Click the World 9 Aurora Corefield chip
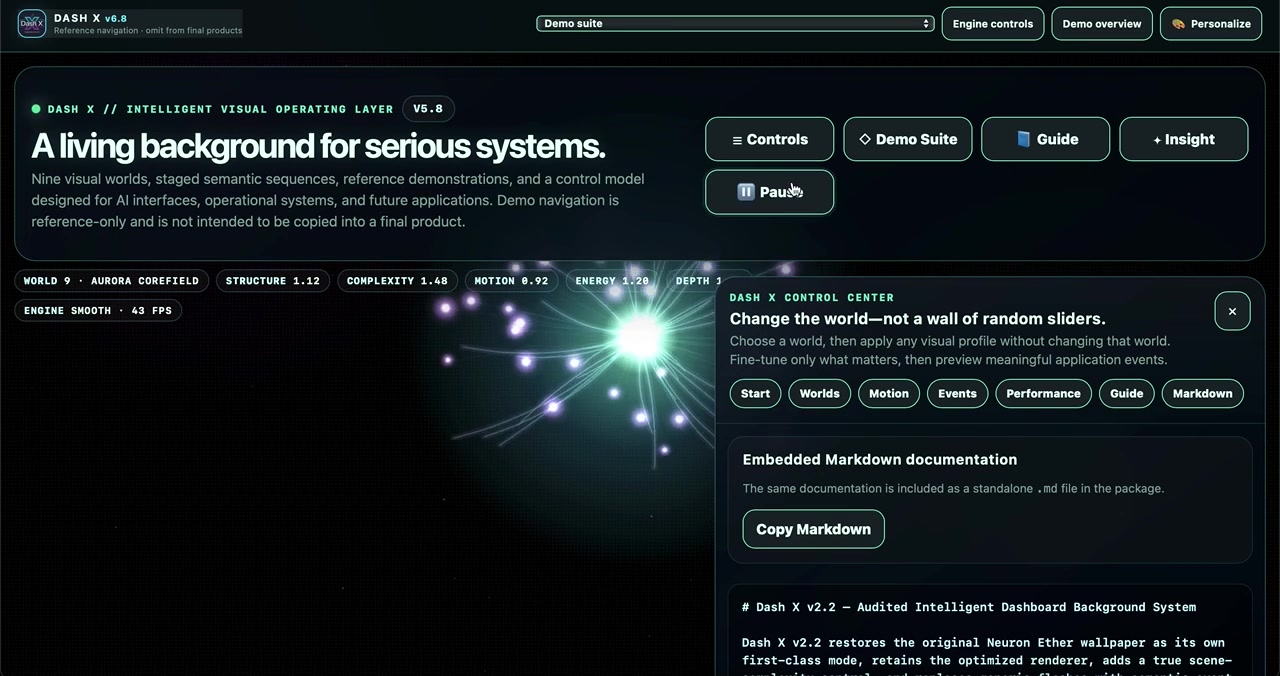Image resolution: width=1280 pixels, height=676 pixels. point(112,281)
